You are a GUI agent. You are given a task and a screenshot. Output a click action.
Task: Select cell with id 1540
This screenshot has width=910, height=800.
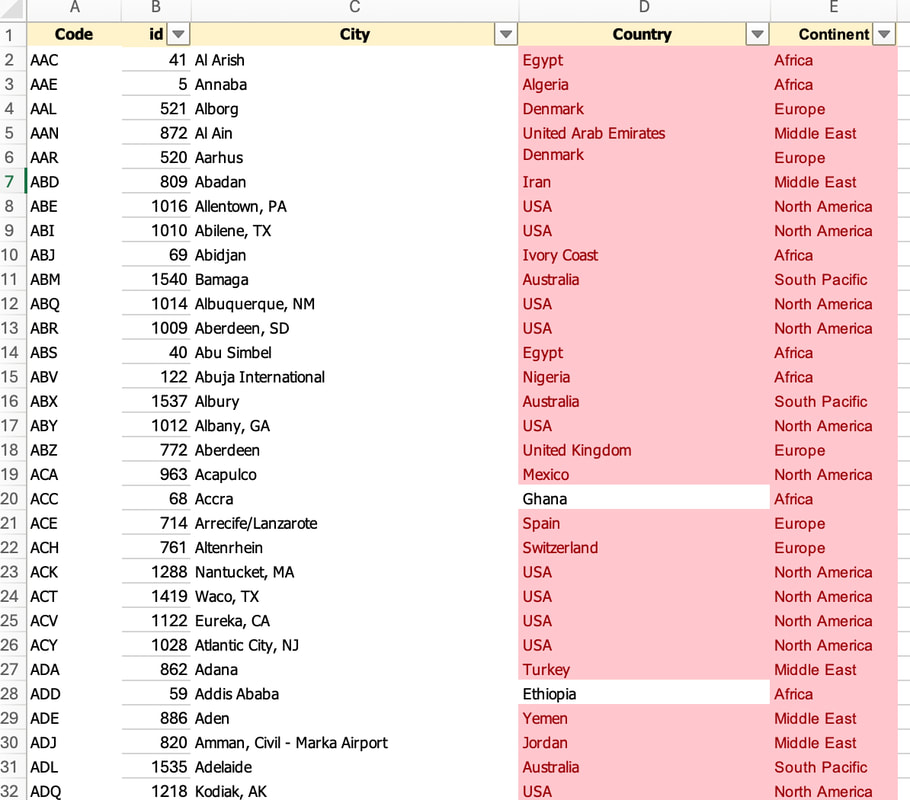pyautogui.click(x=156, y=279)
